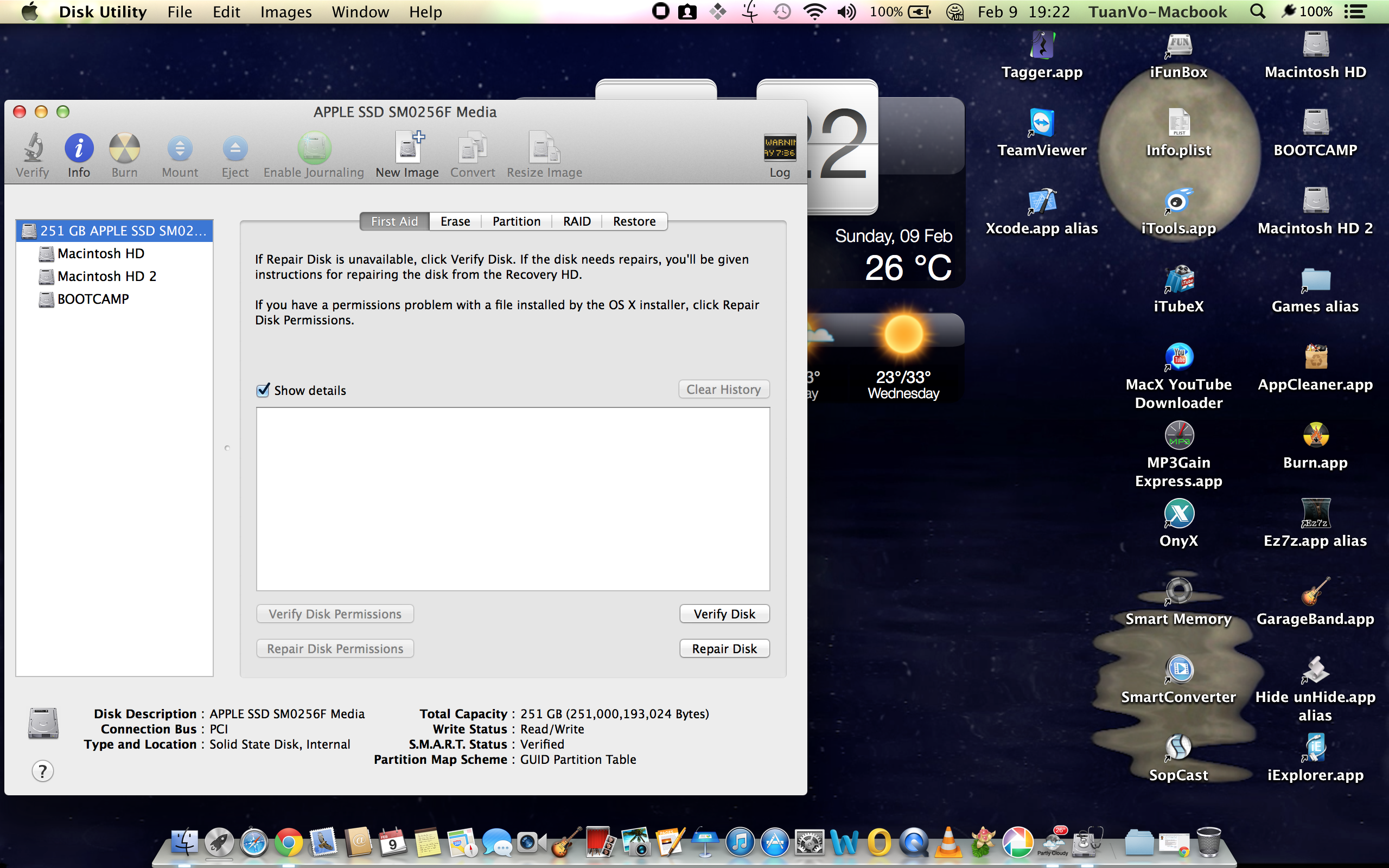
Task: Click the Verify Disk button
Action: click(x=724, y=614)
